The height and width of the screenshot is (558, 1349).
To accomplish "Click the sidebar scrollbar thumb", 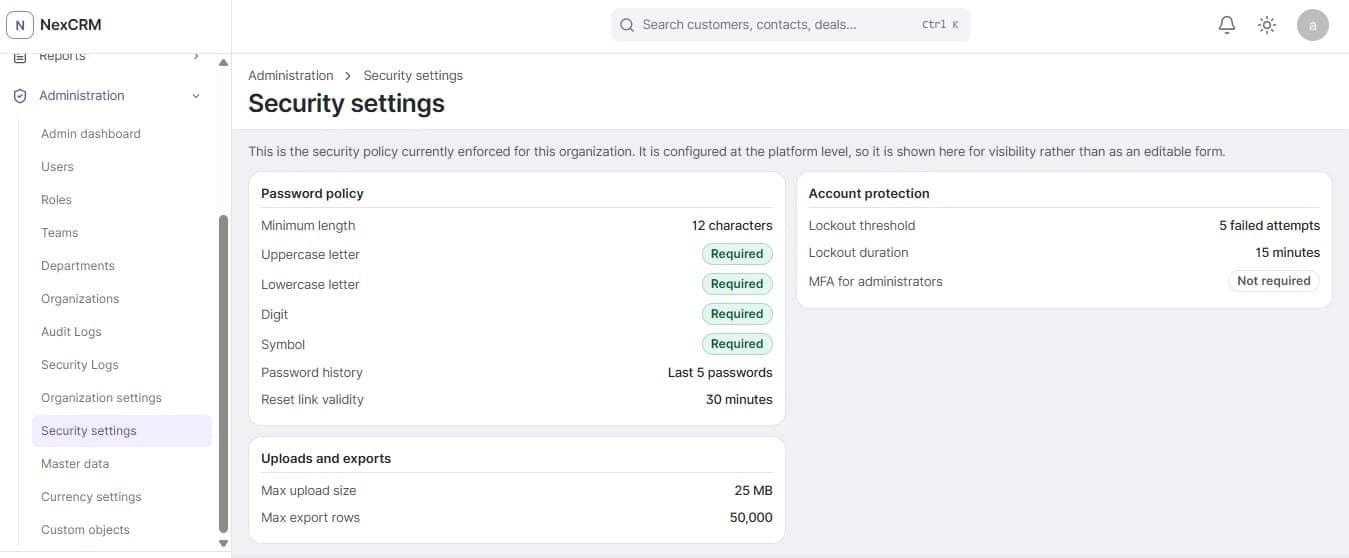I will [x=223, y=374].
